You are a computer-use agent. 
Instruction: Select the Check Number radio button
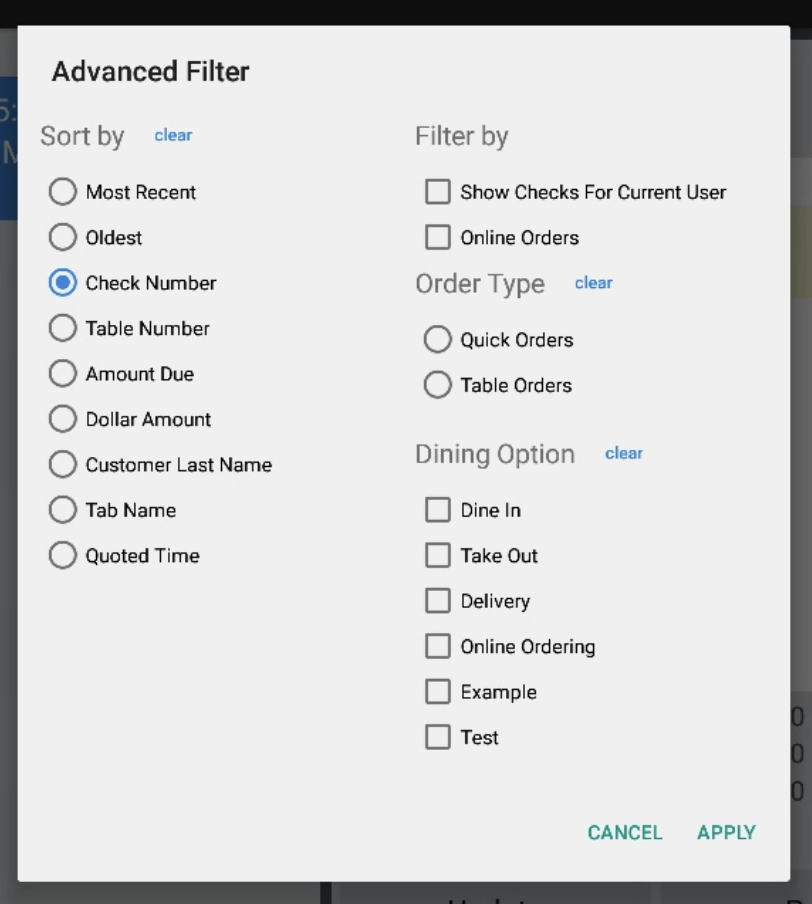tap(63, 283)
